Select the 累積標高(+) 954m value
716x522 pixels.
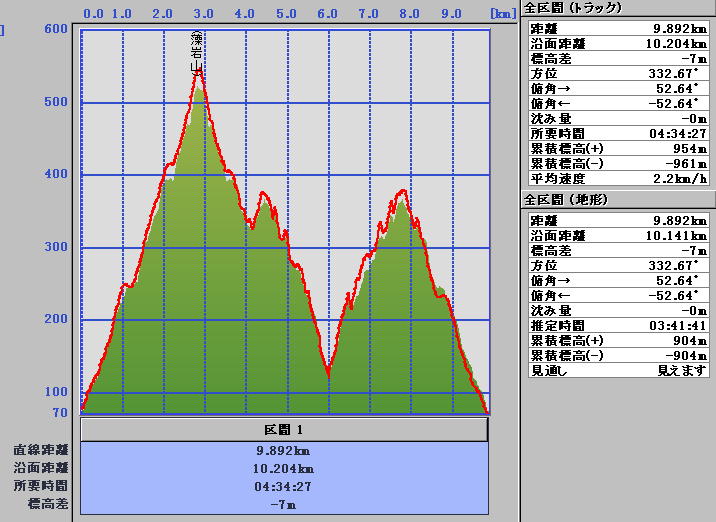click(x=685, y=148)
